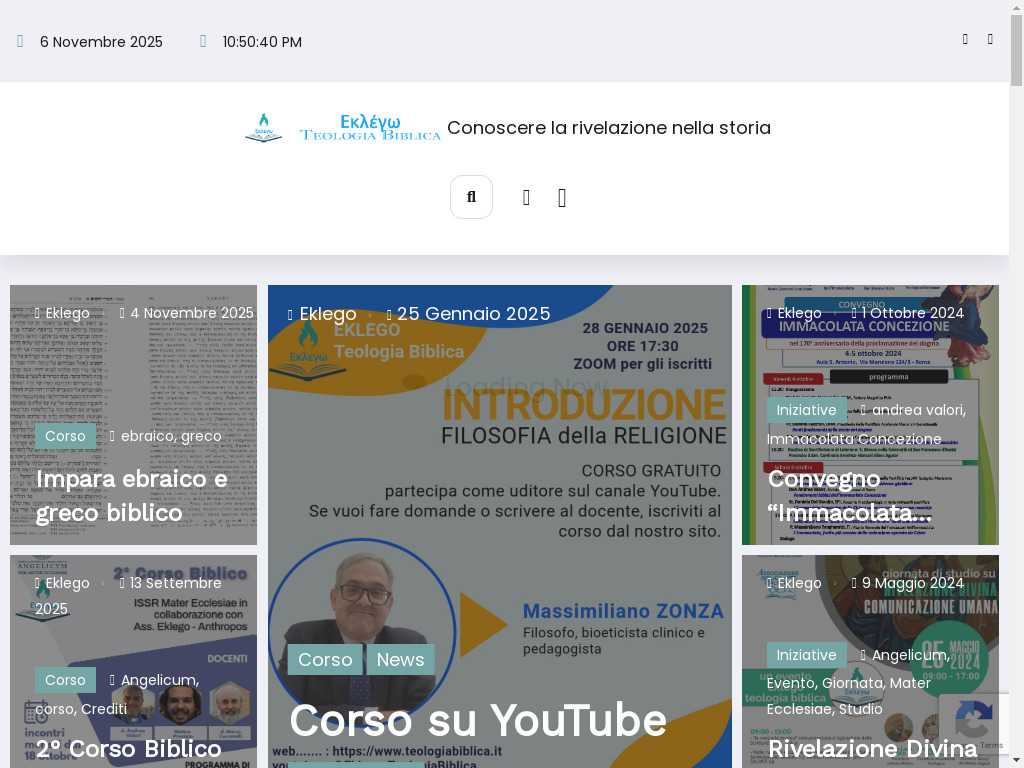The height and width of the screenshot is (768, 1024).
Task: Open the 'Corso su YouTube' featured post title
Action: pos(477,720)
